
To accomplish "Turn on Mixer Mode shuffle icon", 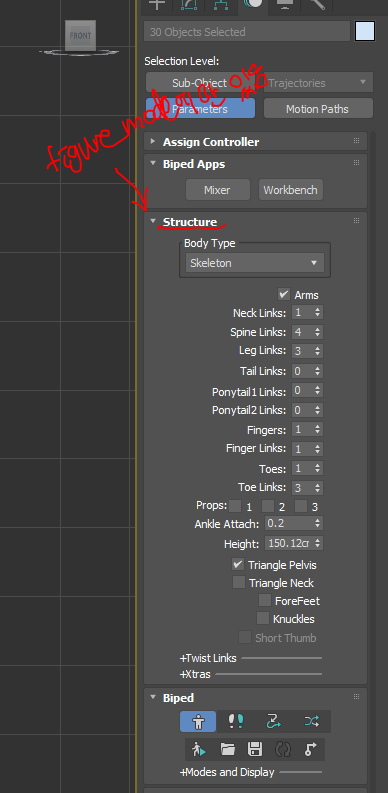I will click(x=311, y=721).
